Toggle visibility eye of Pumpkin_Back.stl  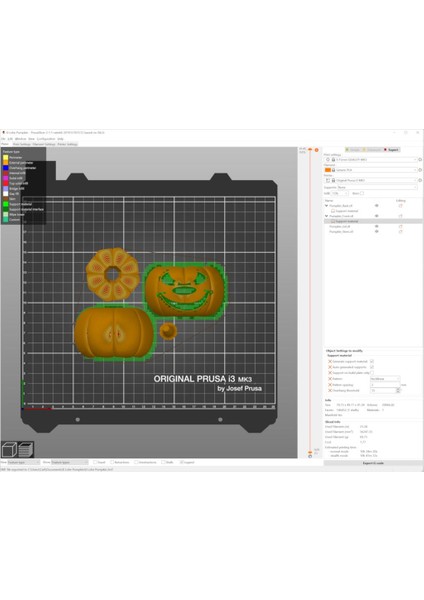[x=377, y=206]
